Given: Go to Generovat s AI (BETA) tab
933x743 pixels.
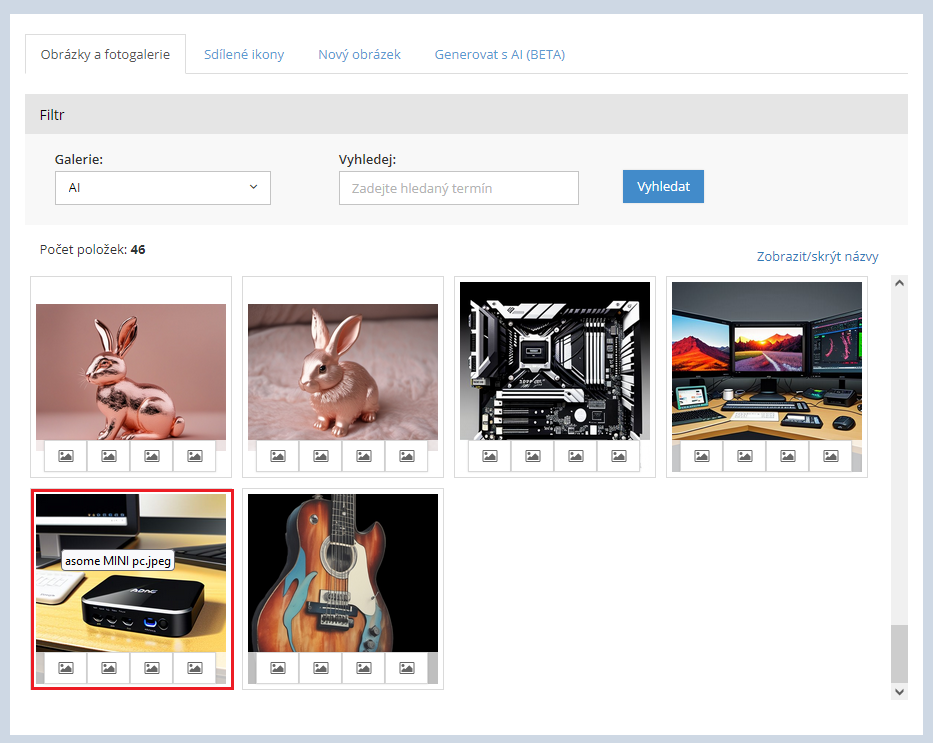Looking at the screenshot, I should [x=499, y=55].
